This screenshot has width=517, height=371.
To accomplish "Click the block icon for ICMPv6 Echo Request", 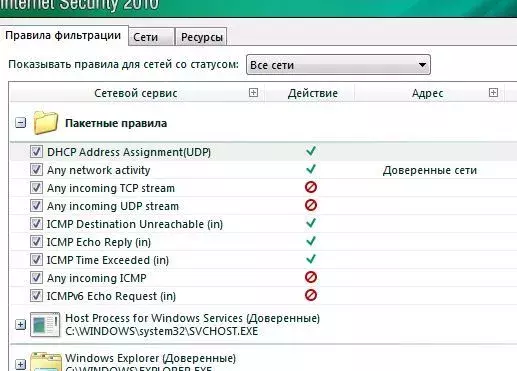I will 311,295.
